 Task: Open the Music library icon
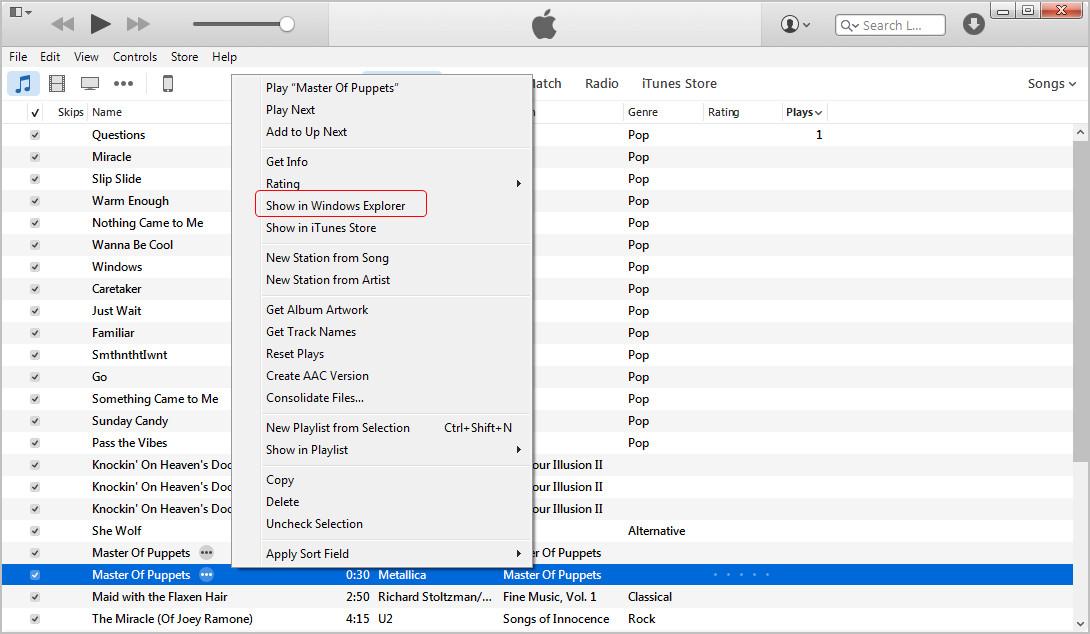[24, 84]
